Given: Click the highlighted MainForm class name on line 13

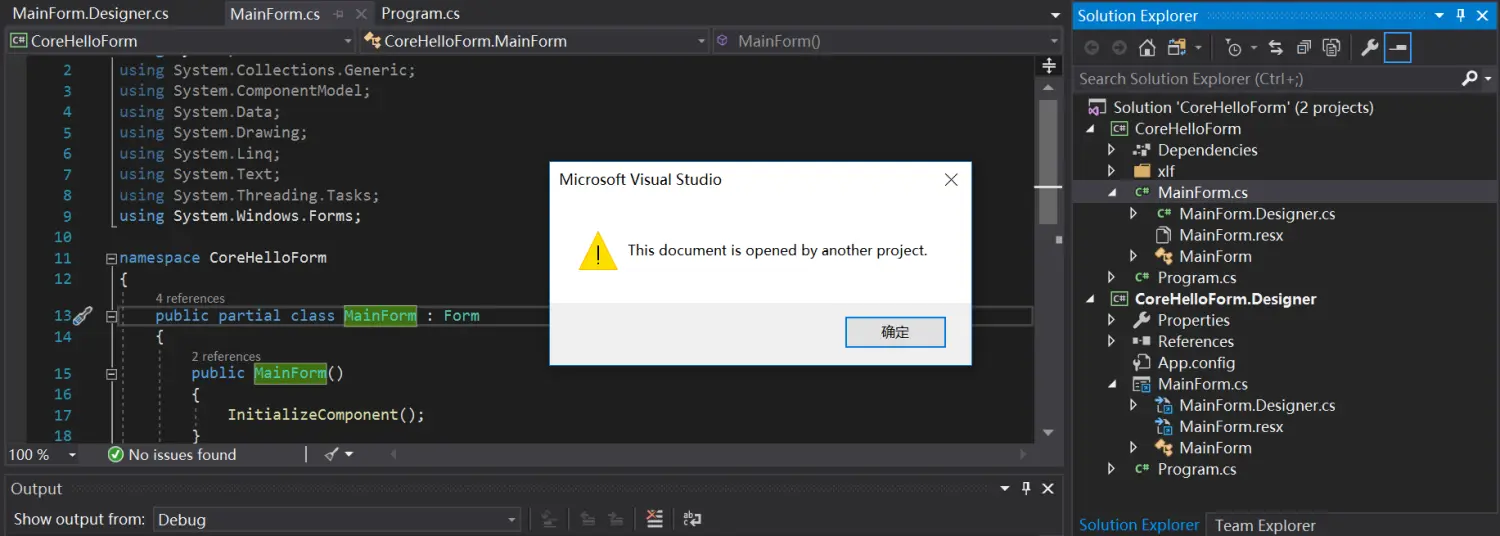Looking at the screenshot, I should pos(380,316).
